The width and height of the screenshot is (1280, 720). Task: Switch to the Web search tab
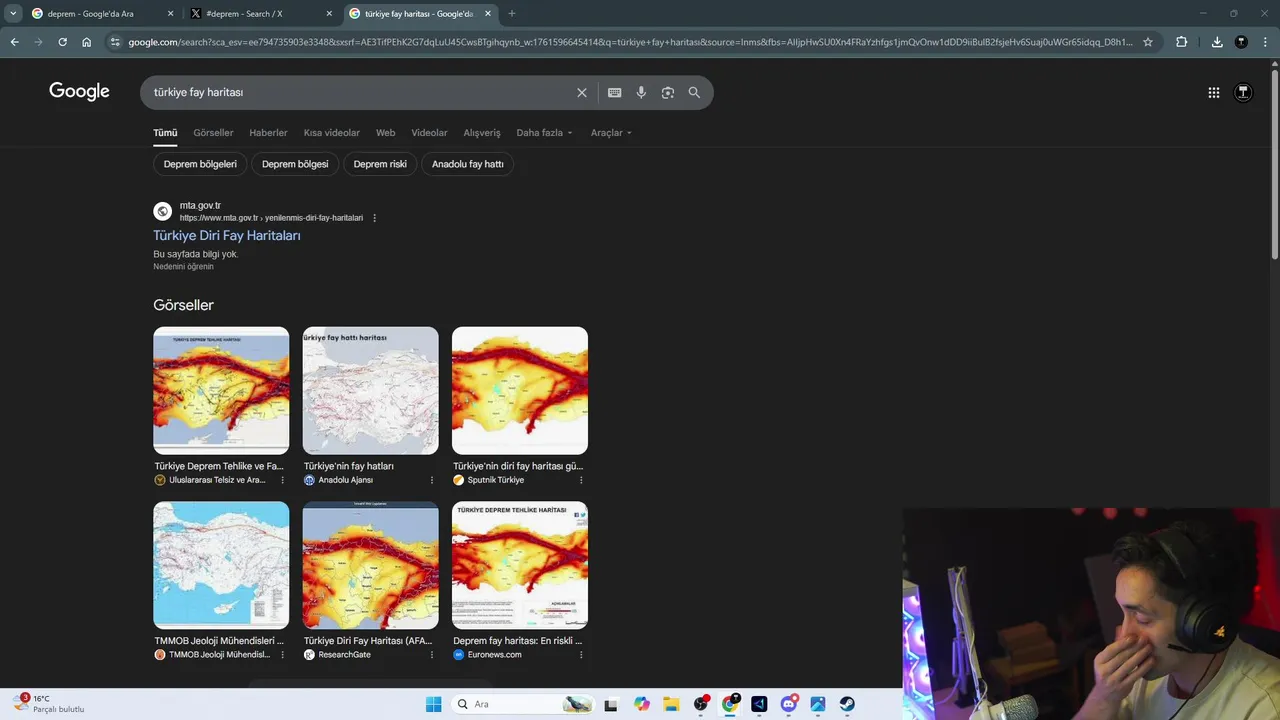(x=385, y=133)
